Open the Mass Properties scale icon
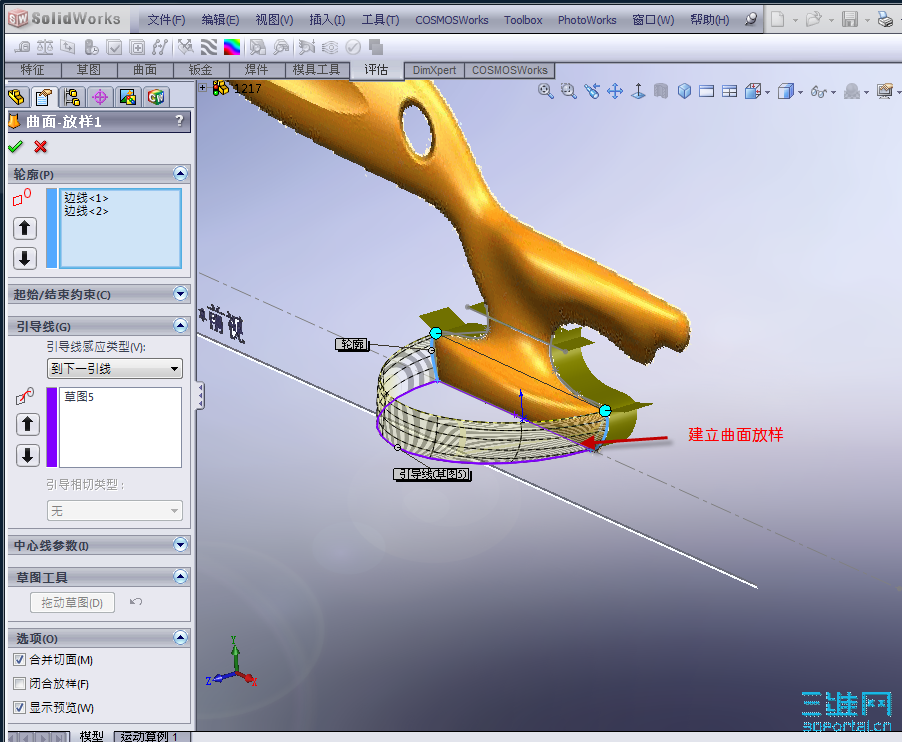902x742 pixels. pos(45,47)
